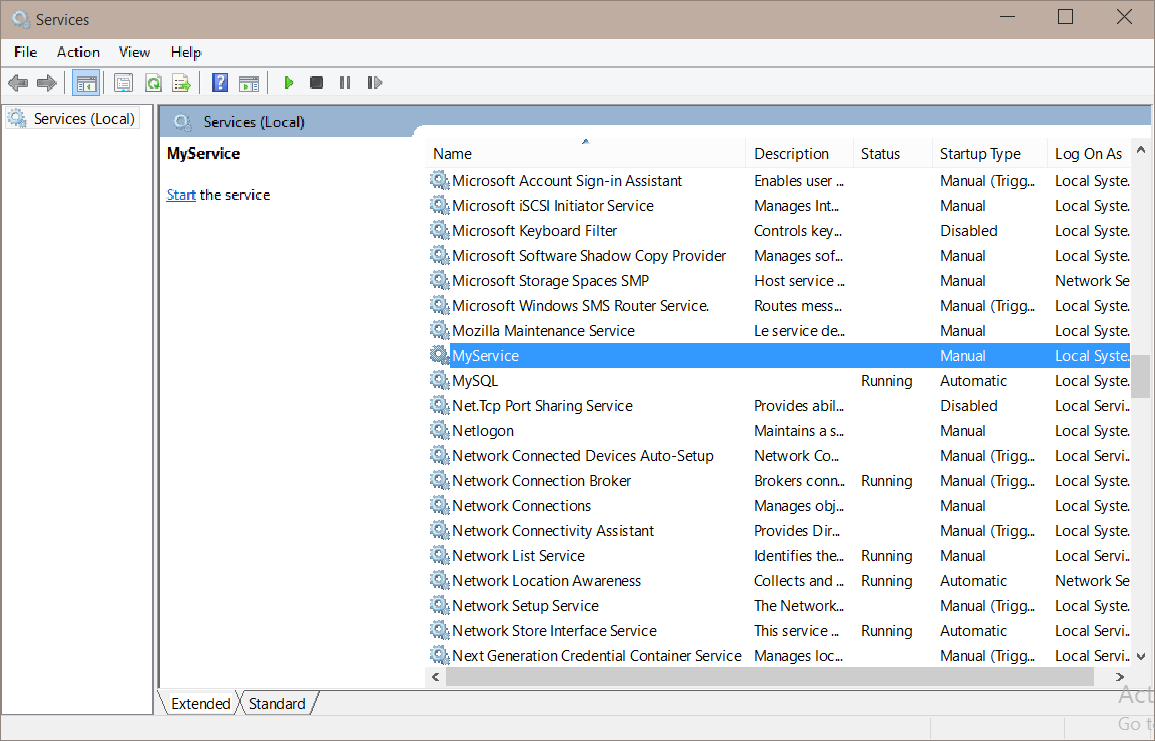Viewport: 1155px width, 741px height.
Task: Select Services (Local) in the console tree
Action: pos(83,119)
